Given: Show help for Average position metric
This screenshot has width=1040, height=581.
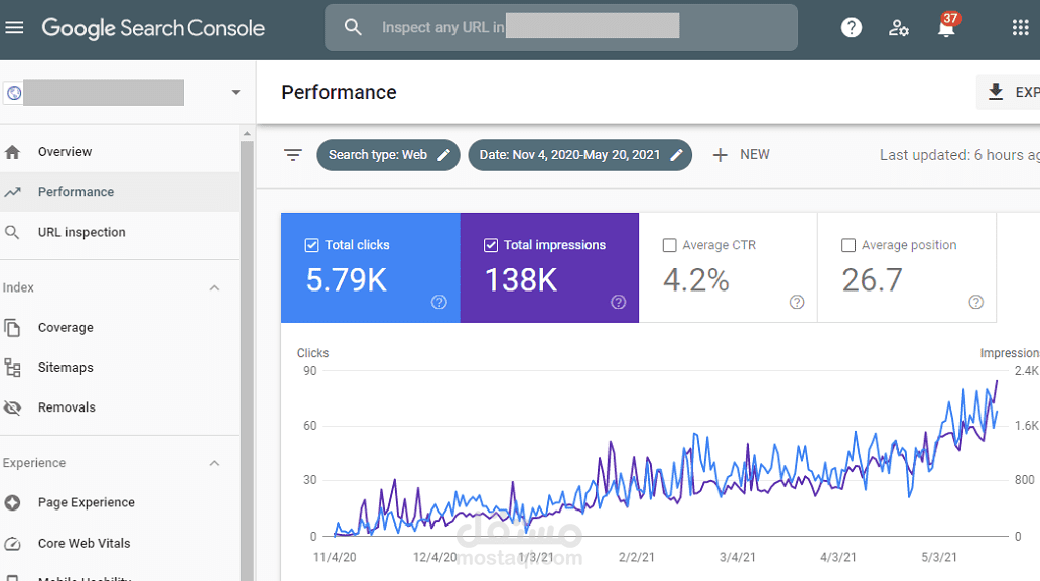Looking at the screenshot, I should (976, 302).
